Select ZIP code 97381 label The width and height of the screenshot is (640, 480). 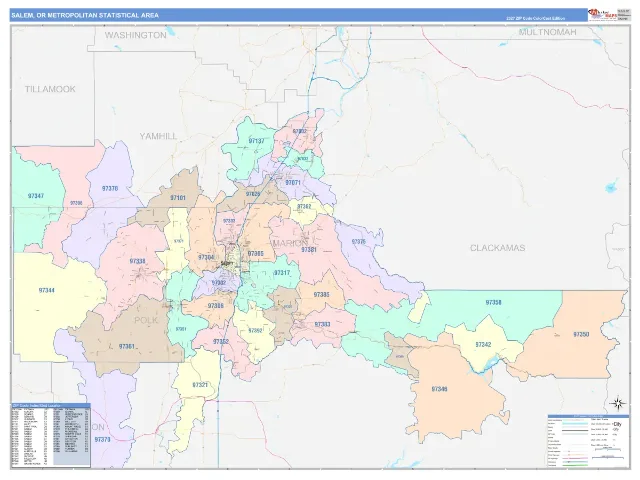tap(309, 250)
